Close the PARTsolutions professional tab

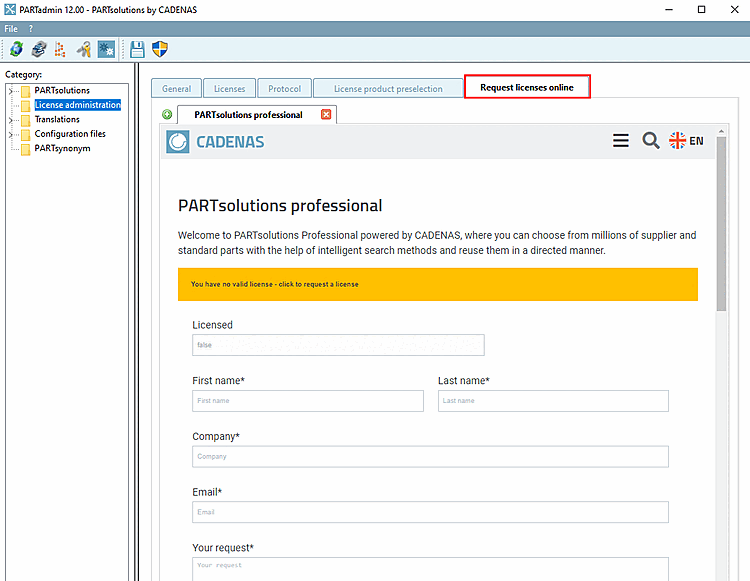326,115
